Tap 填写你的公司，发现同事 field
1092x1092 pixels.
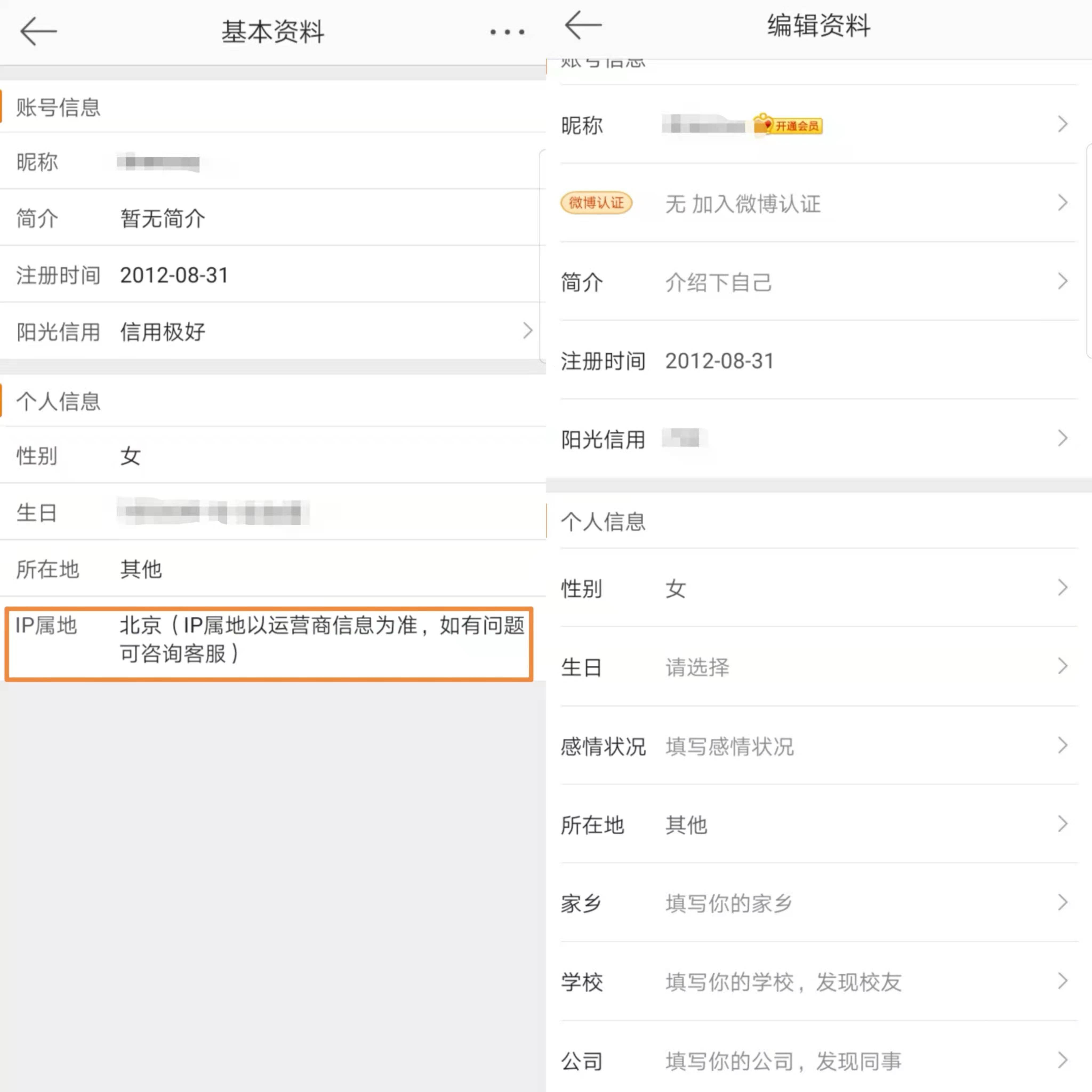[x=783, y=1062]
